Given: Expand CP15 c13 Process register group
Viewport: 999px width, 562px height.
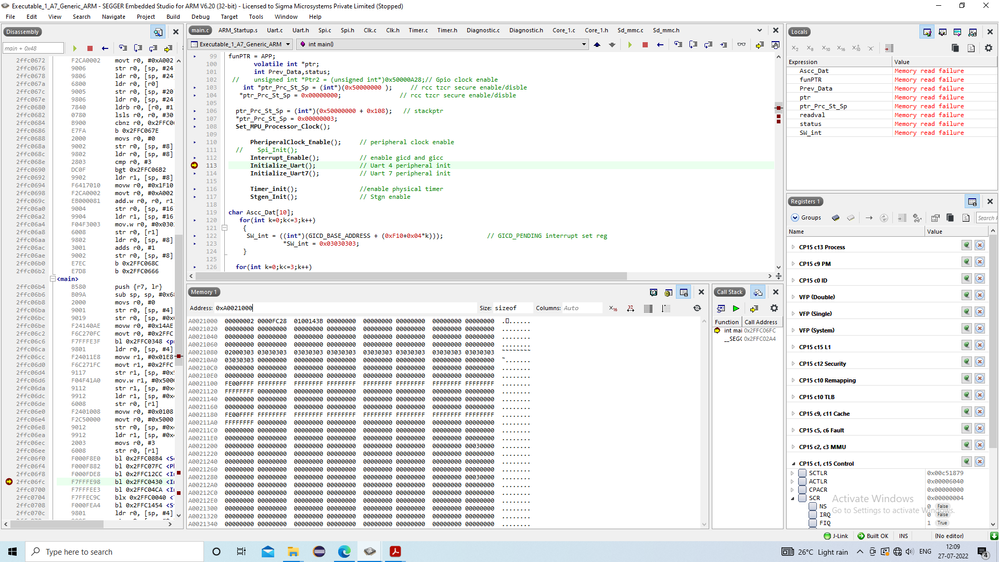Looking at the screenshot, I should tap(793, 247).
